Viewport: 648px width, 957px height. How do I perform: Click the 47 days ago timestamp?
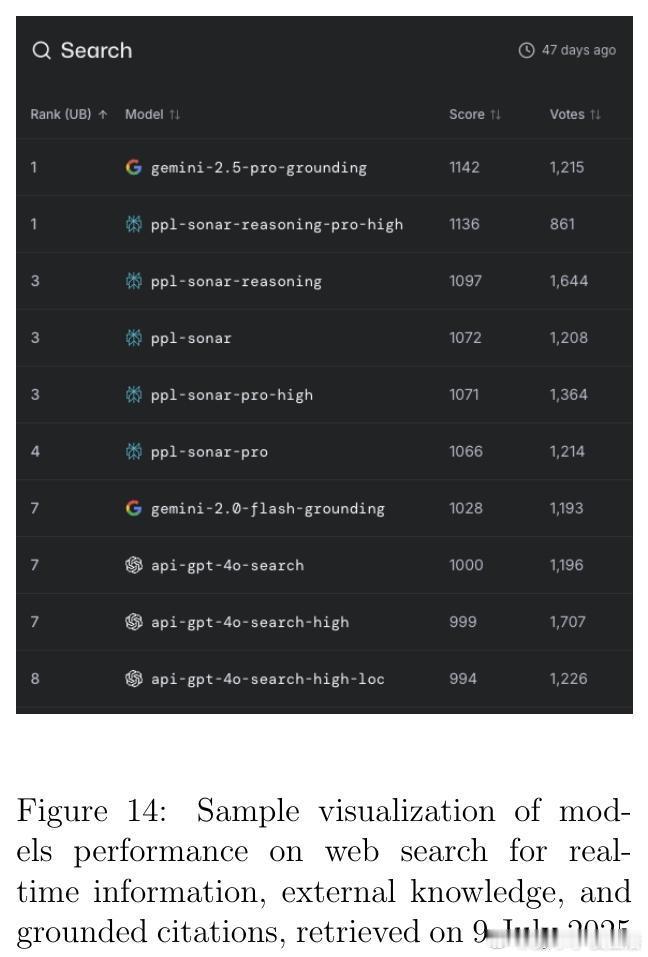(x=579, y=50)
